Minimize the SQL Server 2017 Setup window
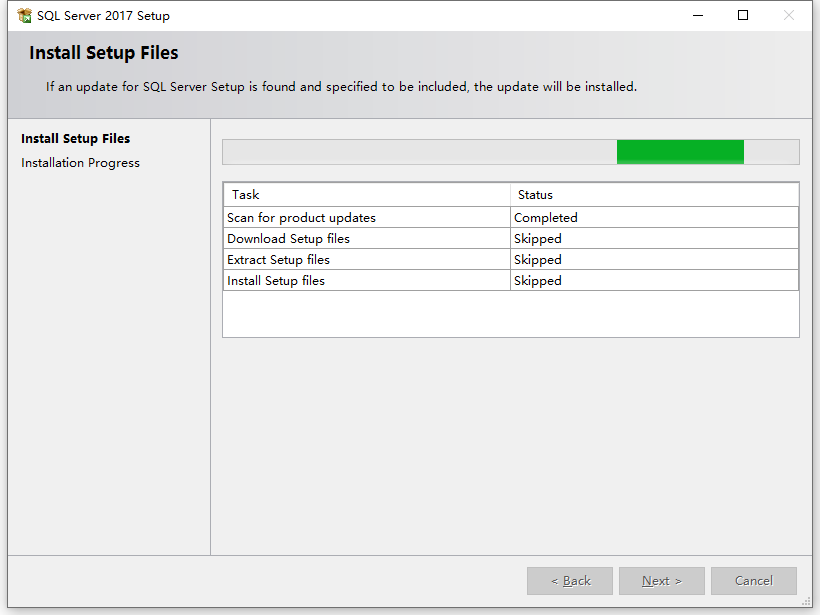This screenshot has height=615, width=820. [x=698, y=16]
